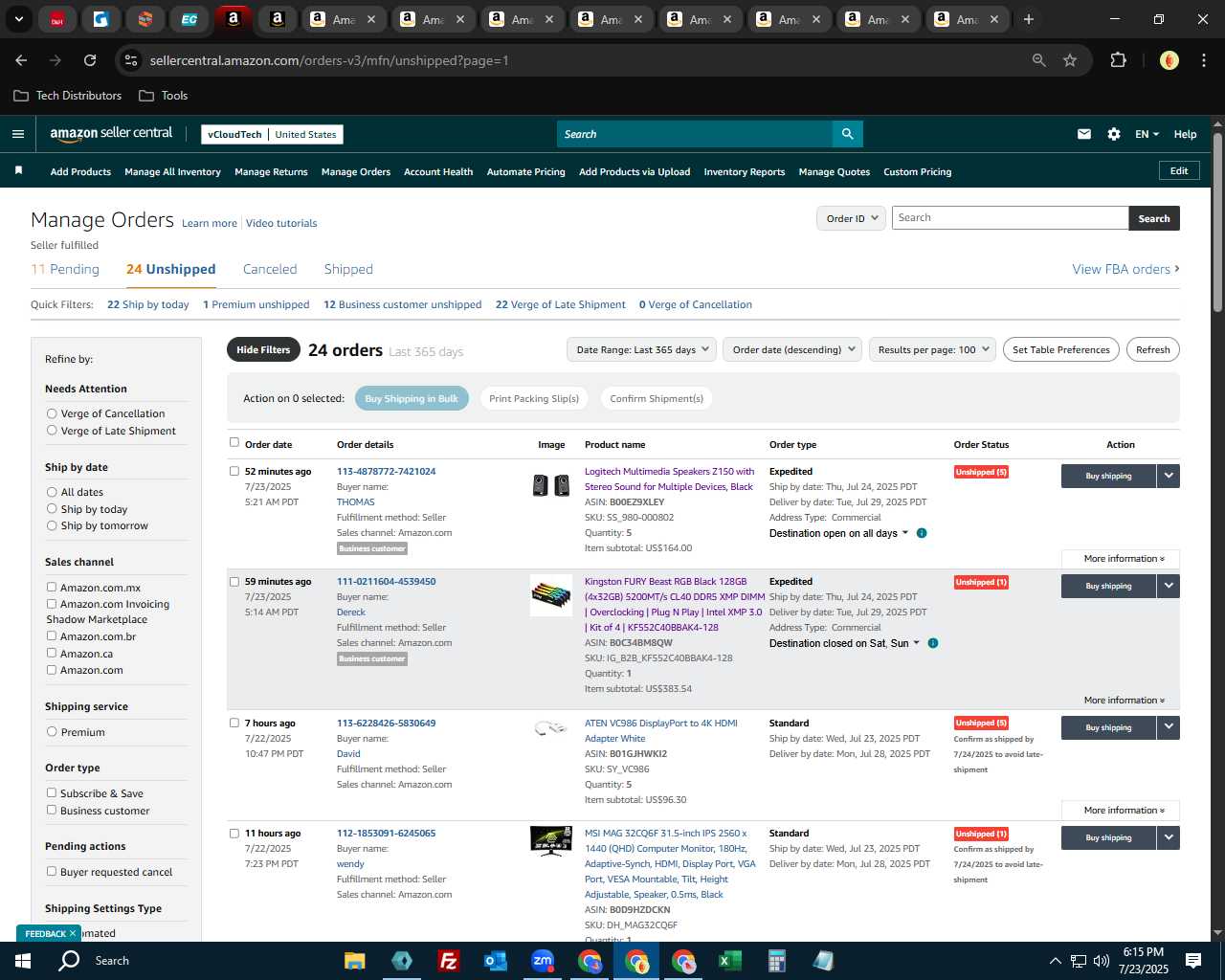Click 22 Ship by today quick filter
The width and height of the screenshot is (1225, 980).
pos(148,304)
